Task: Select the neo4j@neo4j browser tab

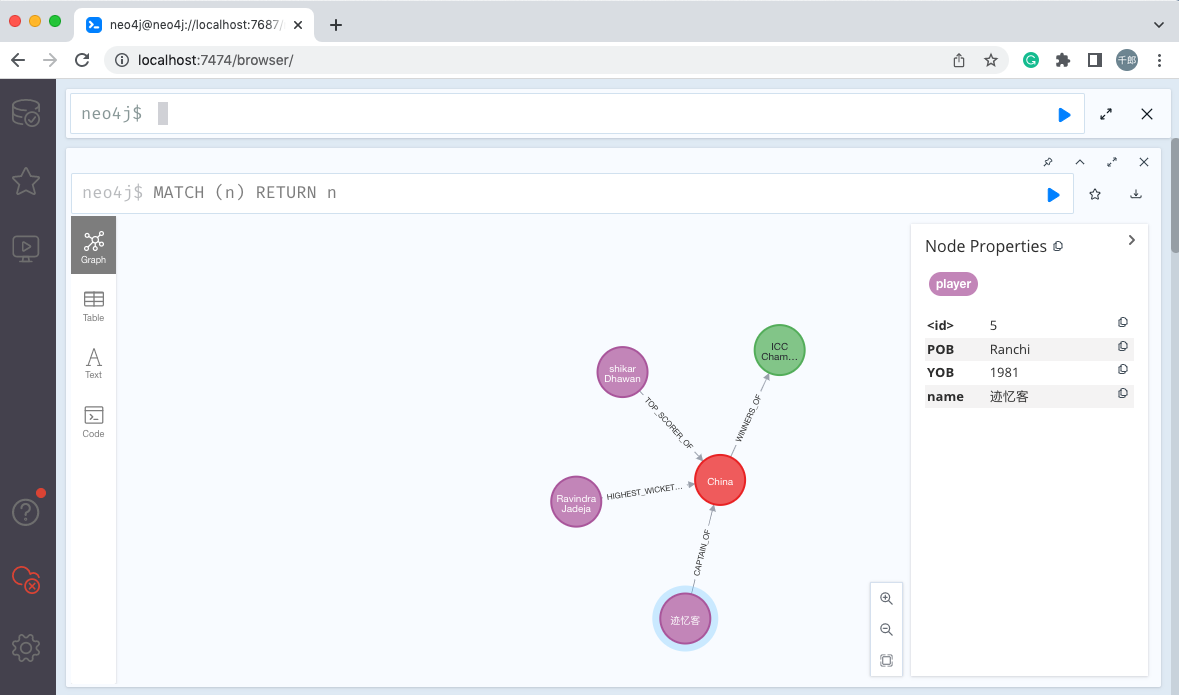Action: coord(195,25)
